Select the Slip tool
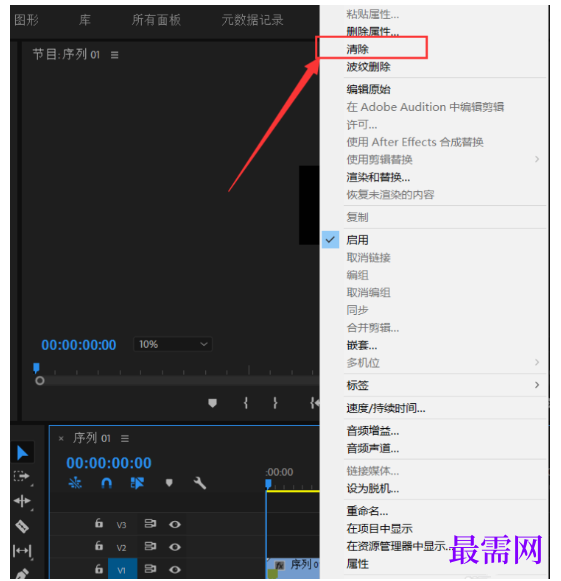The image size is (561, 581). click(x=22, y=551)
